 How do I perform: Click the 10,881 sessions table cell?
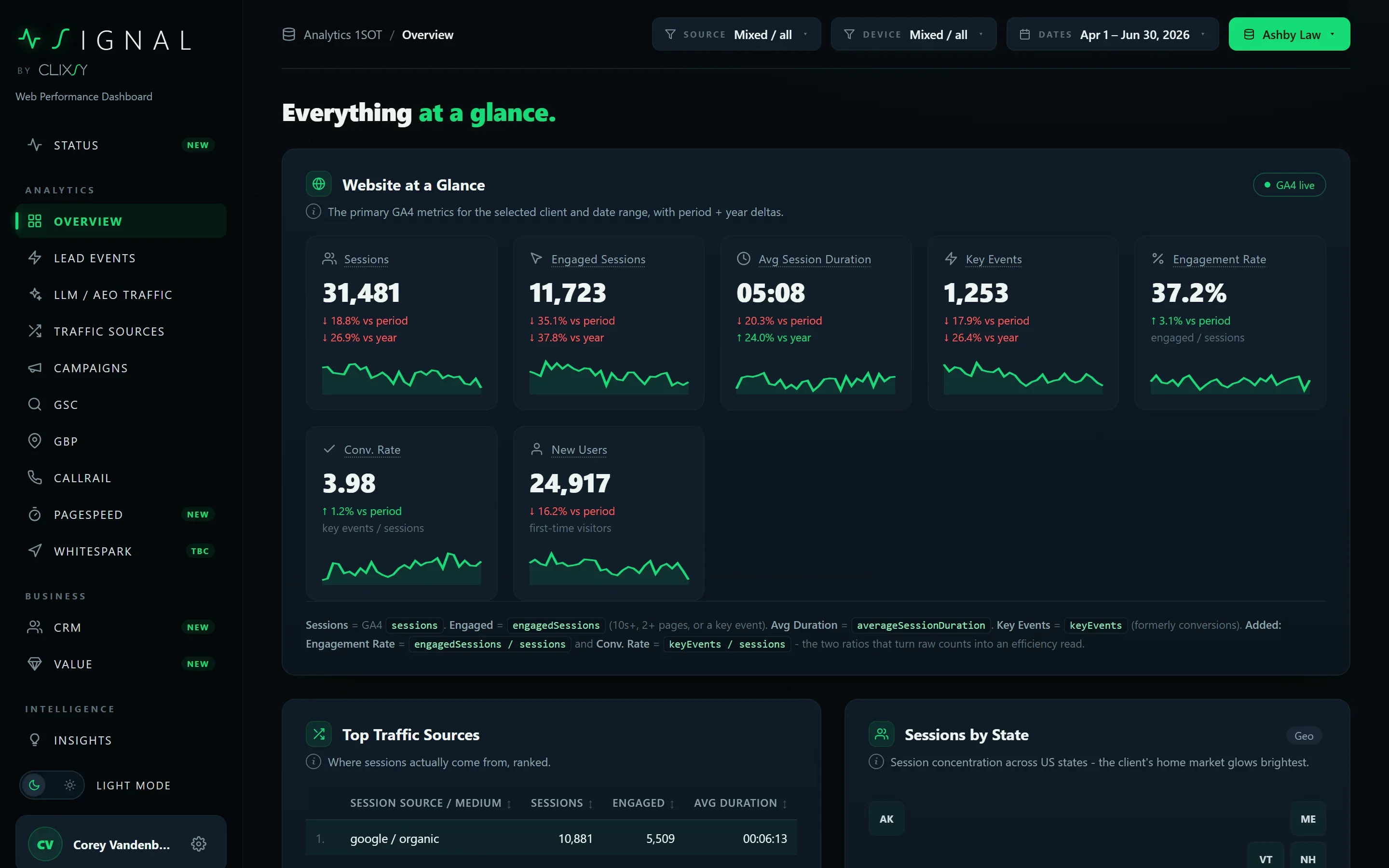[575, 839]
